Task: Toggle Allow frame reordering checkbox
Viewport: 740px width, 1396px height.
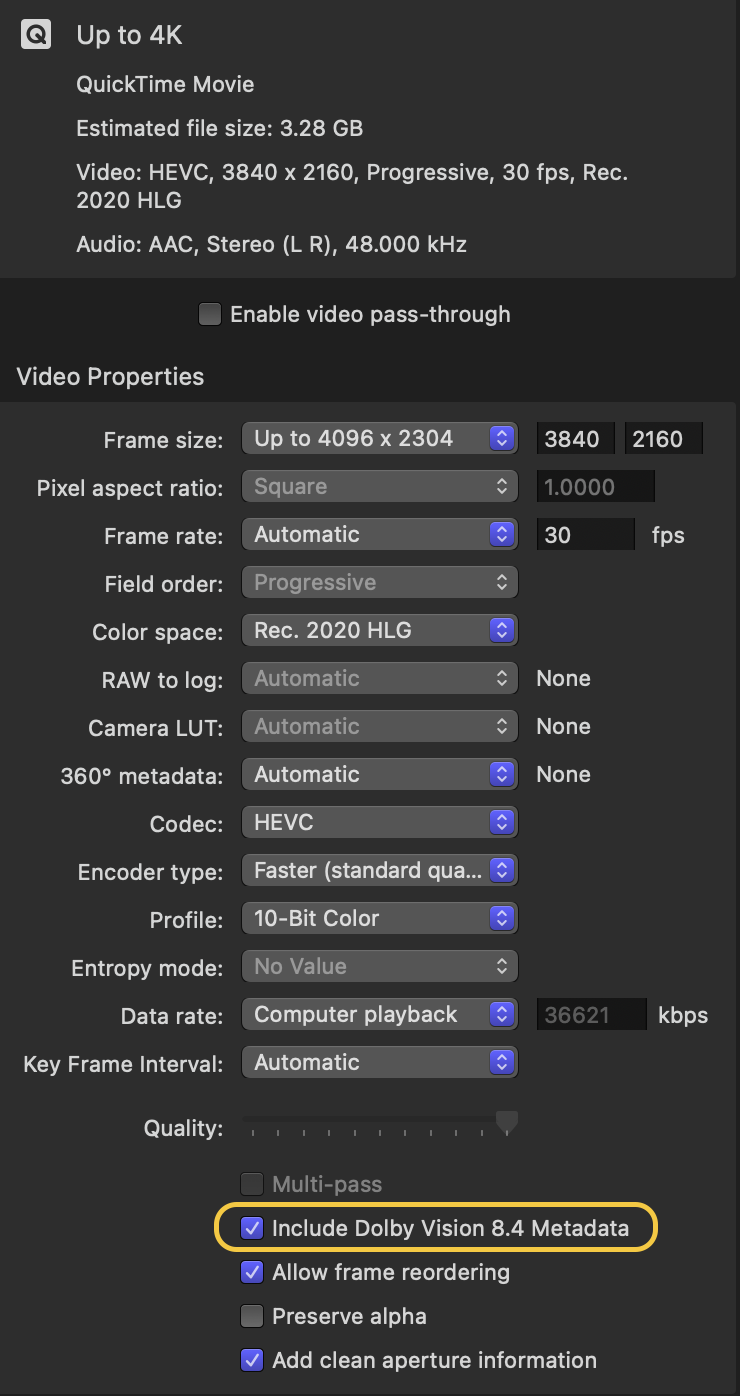Action: 253,1272
